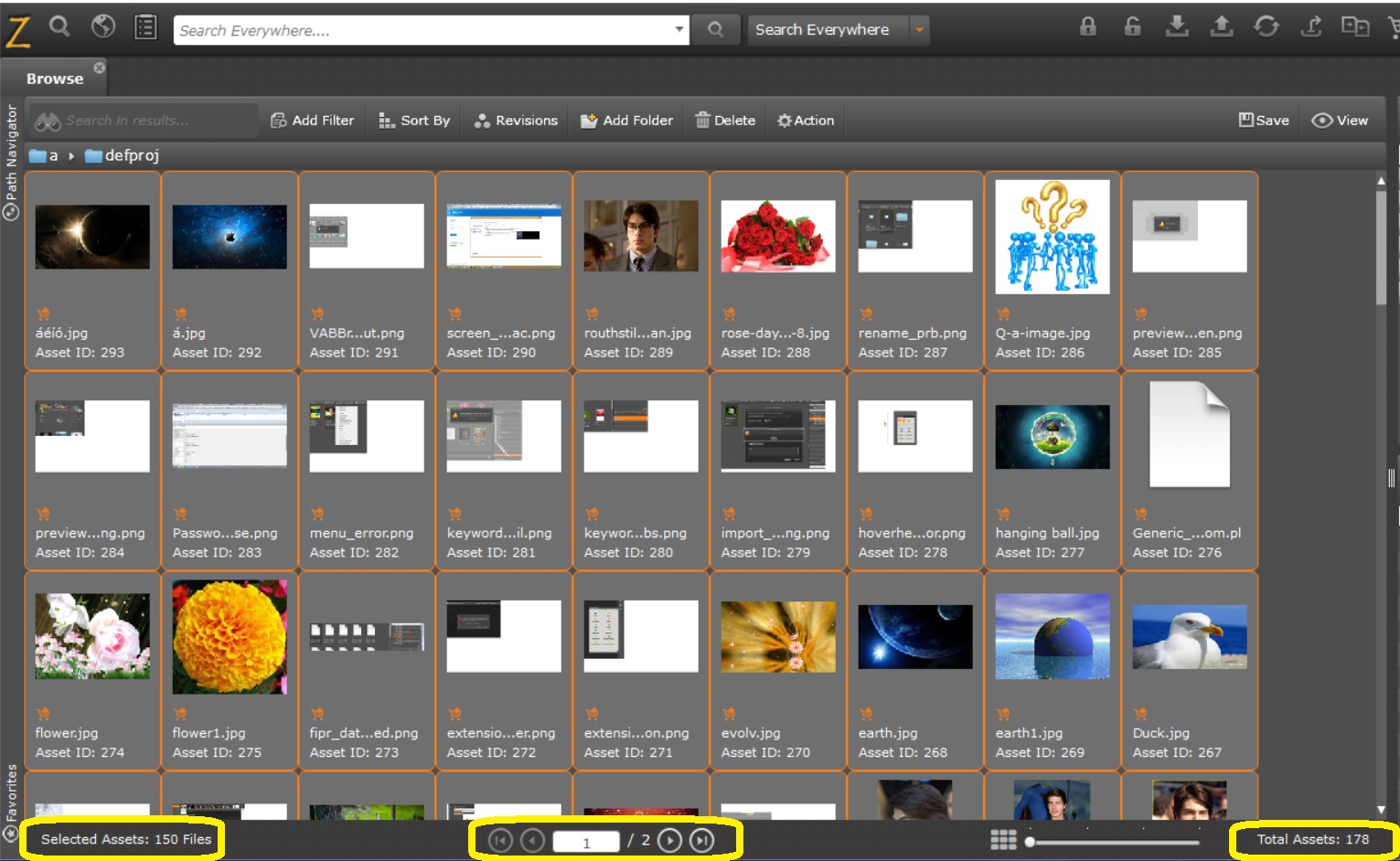The image size is (1400, 861).
Task: Open the Action menu
Action: click(x=806, y=121)
